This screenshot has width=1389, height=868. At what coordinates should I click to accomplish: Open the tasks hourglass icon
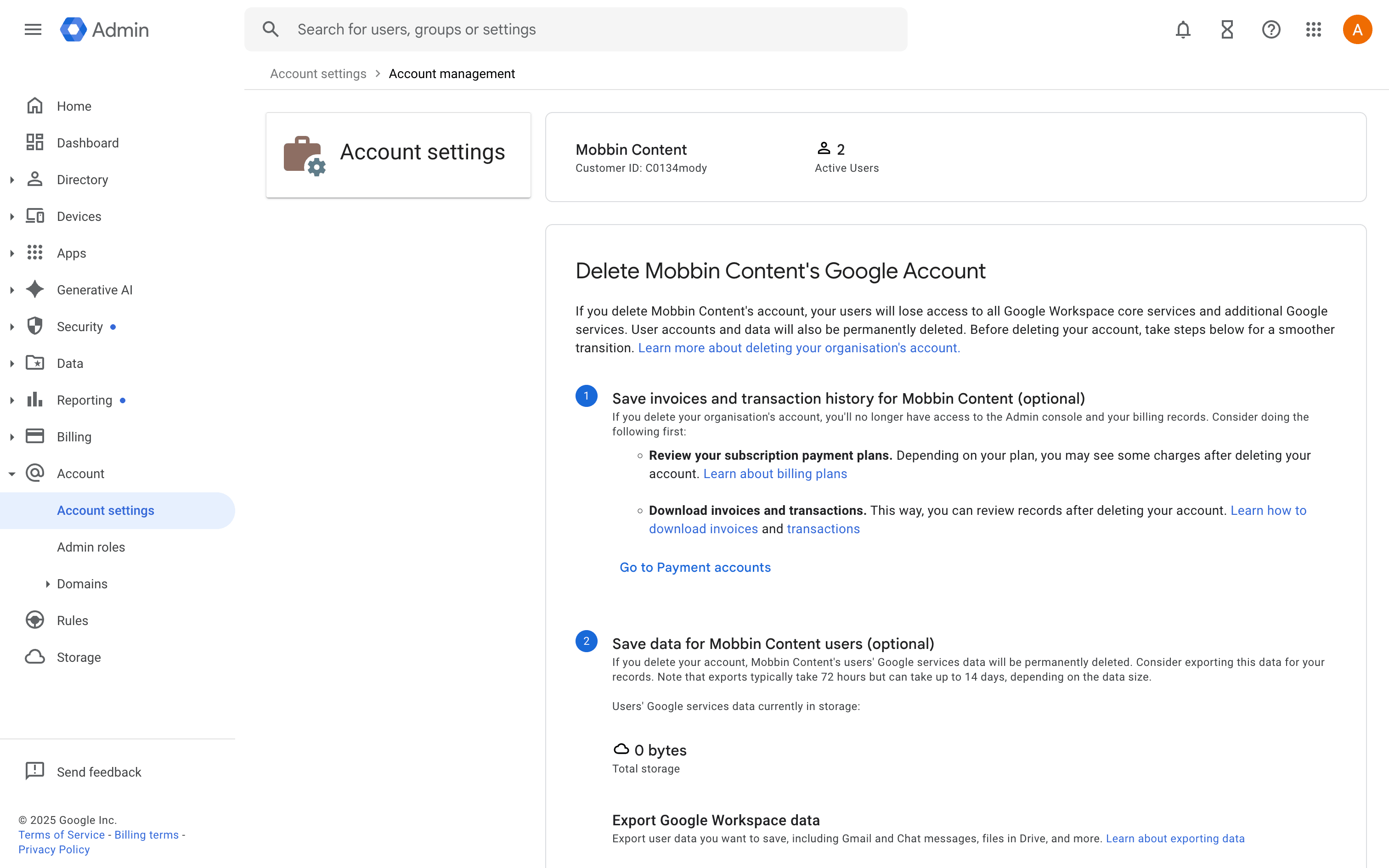(x=1227, y=29)
